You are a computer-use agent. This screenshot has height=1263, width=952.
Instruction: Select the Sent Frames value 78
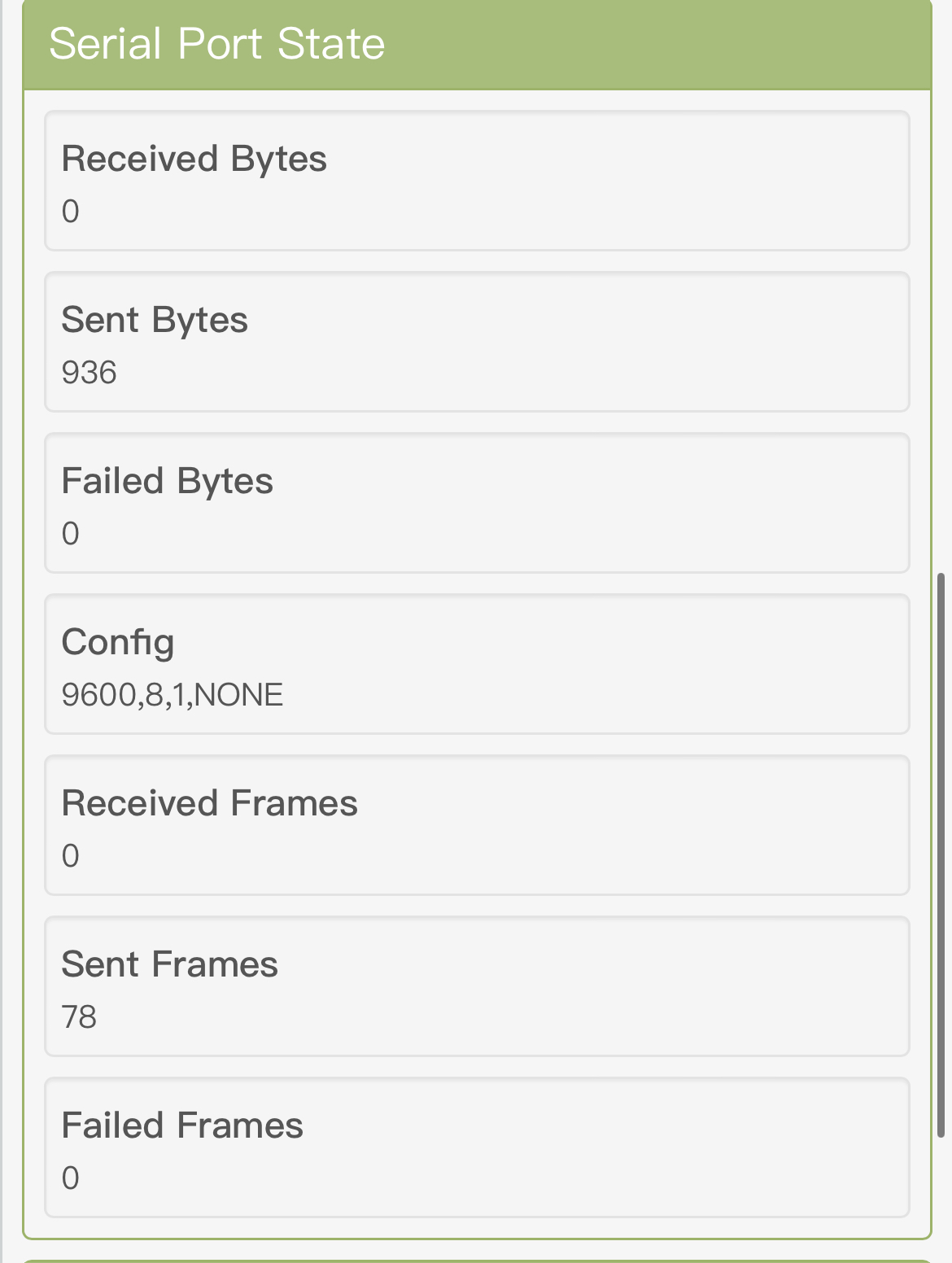tap(80, 1017)
